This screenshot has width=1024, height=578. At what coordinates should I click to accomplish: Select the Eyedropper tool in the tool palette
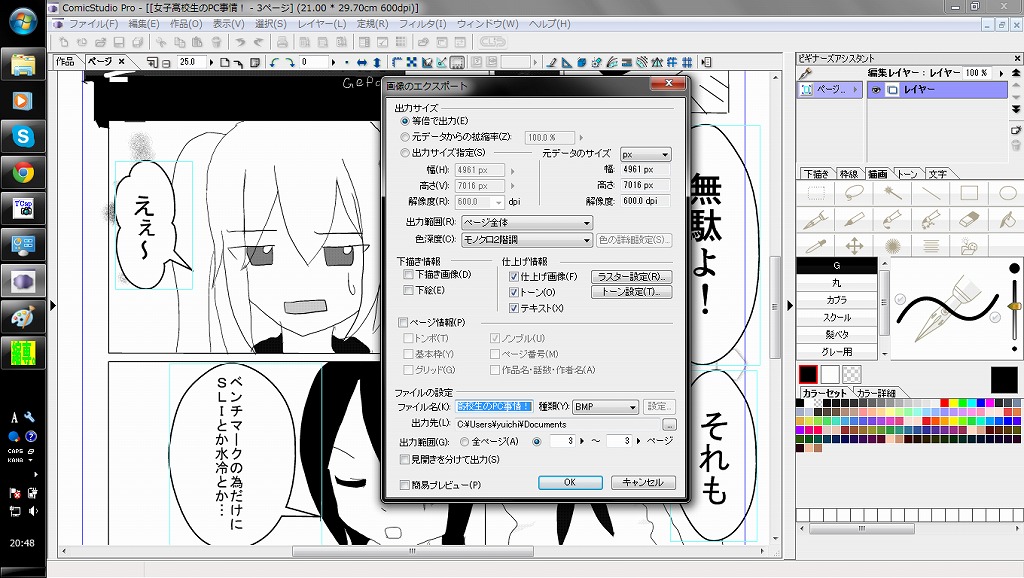(x=817, y=245)
